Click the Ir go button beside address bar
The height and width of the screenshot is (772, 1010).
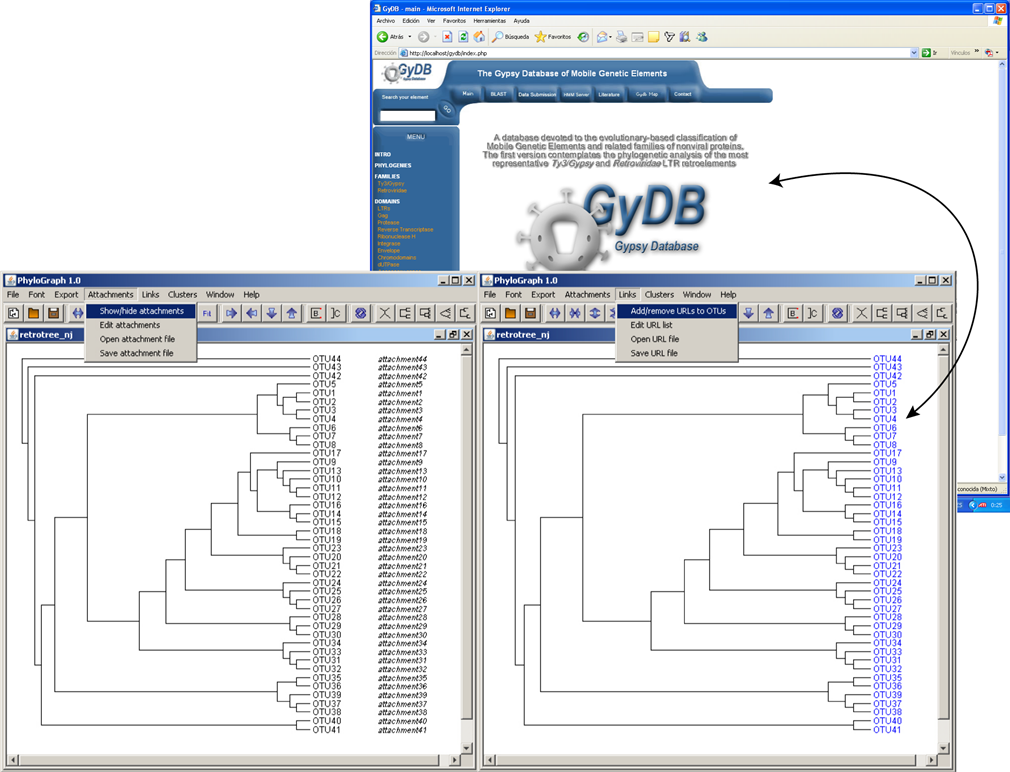click(929, 53)
